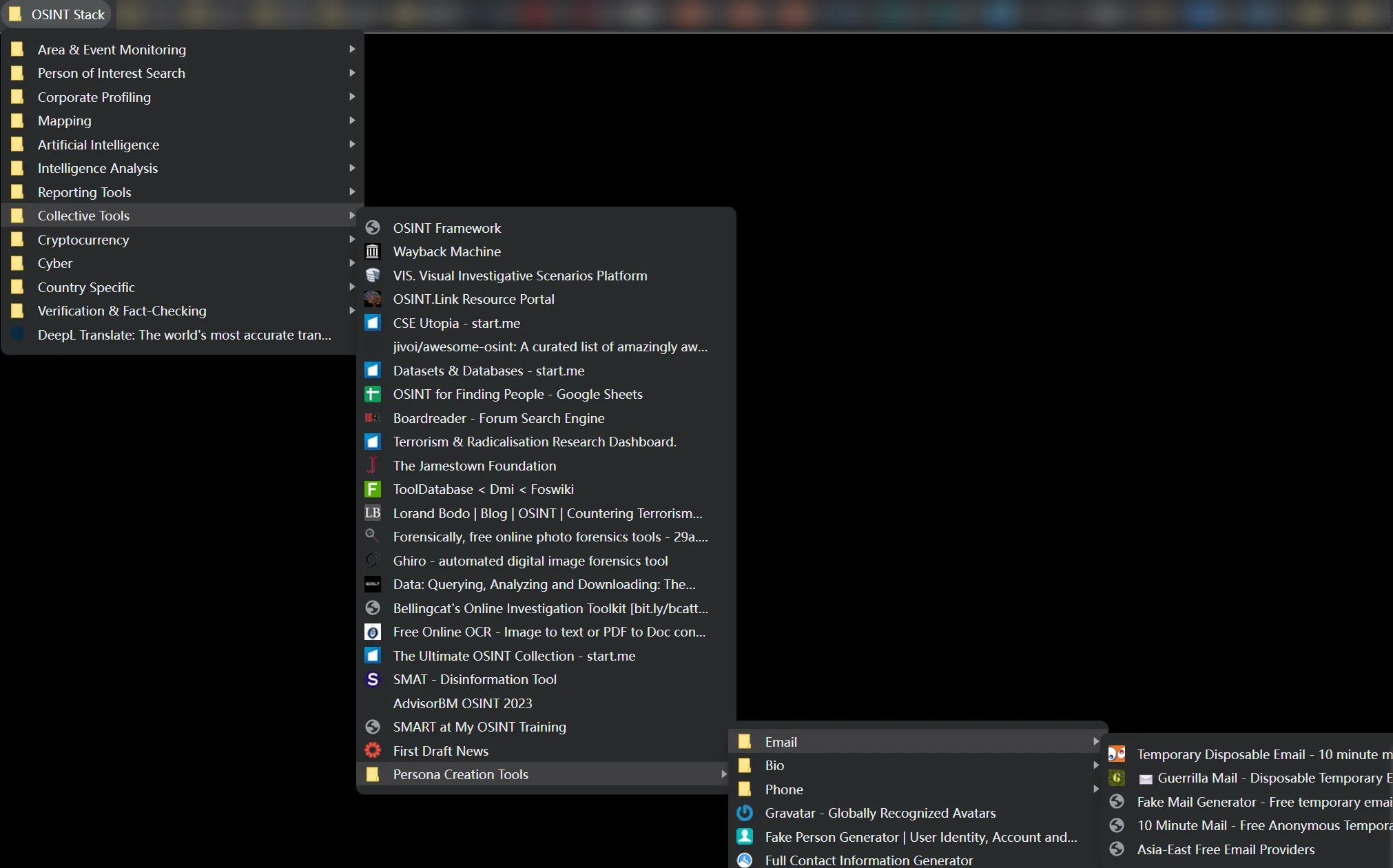Screen dimensions: 1393x868
Task: Click the Forensically magnifier icon
Action: [x=373, y=537]
